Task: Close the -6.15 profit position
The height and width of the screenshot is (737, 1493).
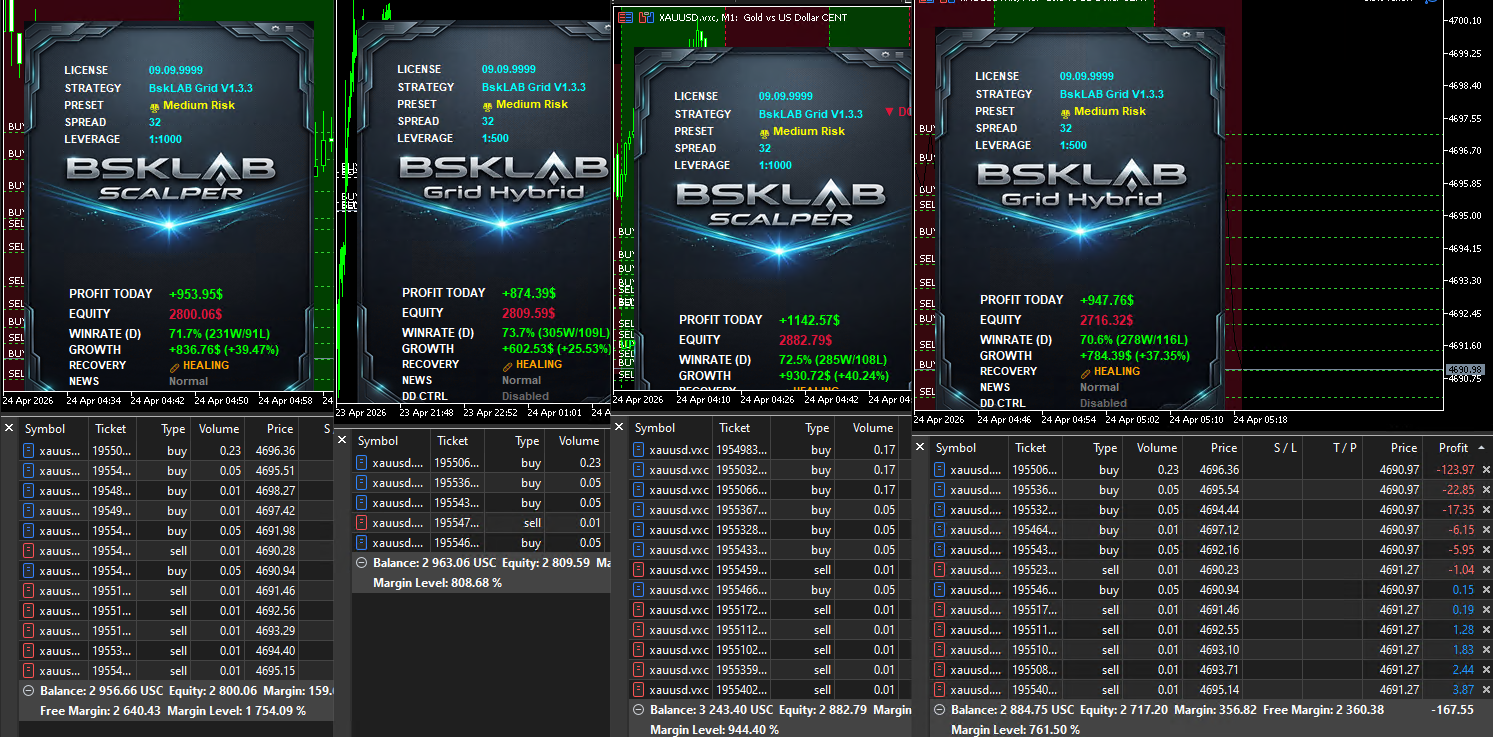Action: (1485, 530)
